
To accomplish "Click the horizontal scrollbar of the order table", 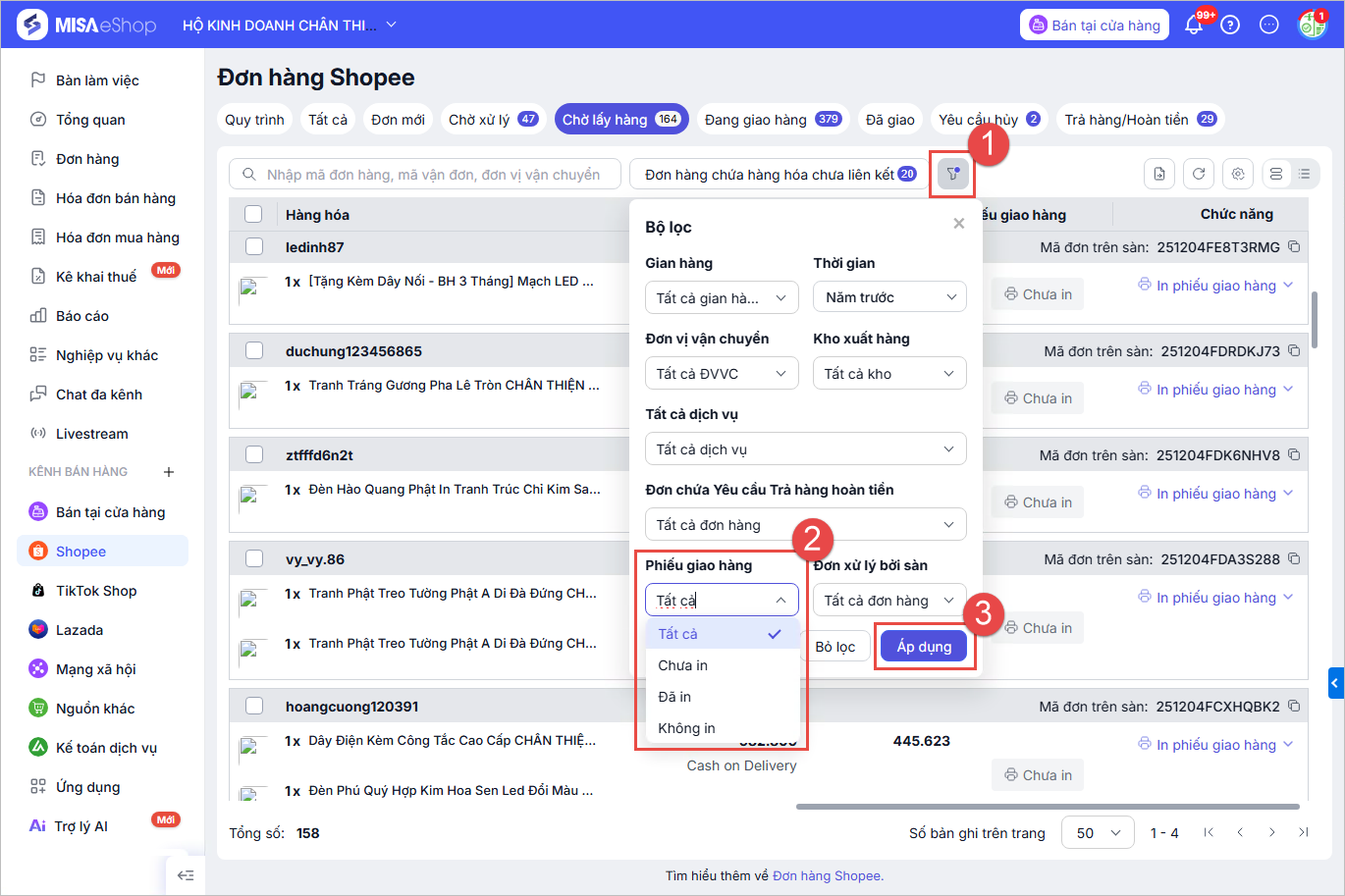I will pos(1048,807).
